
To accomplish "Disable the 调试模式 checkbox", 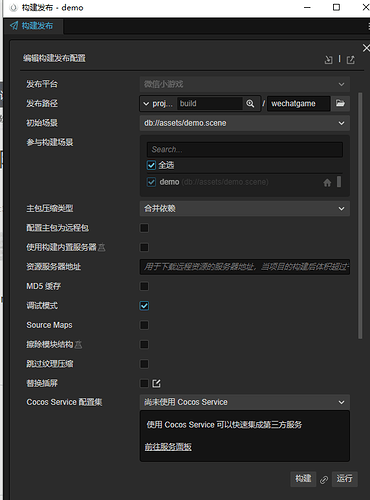I will 144,306.
